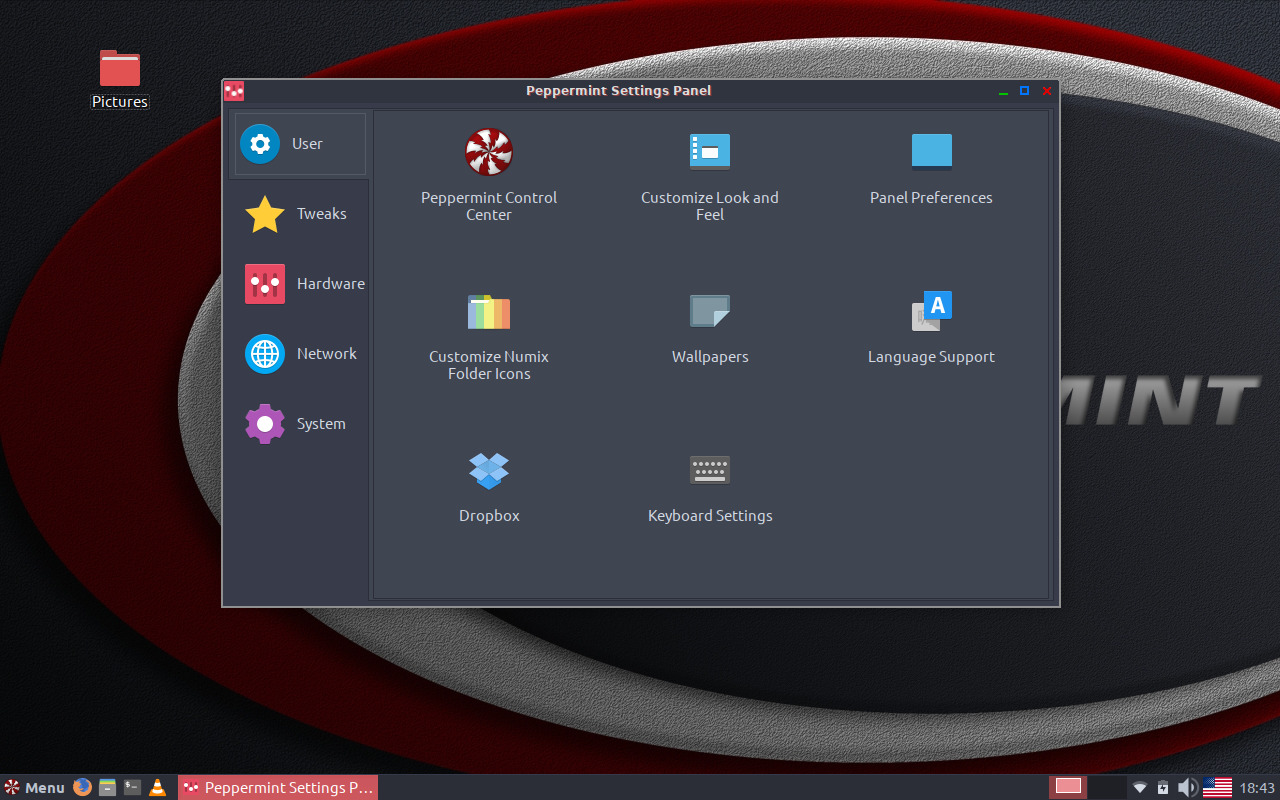Open Peppermint Control Center
1280x800 pixels.
489,175
